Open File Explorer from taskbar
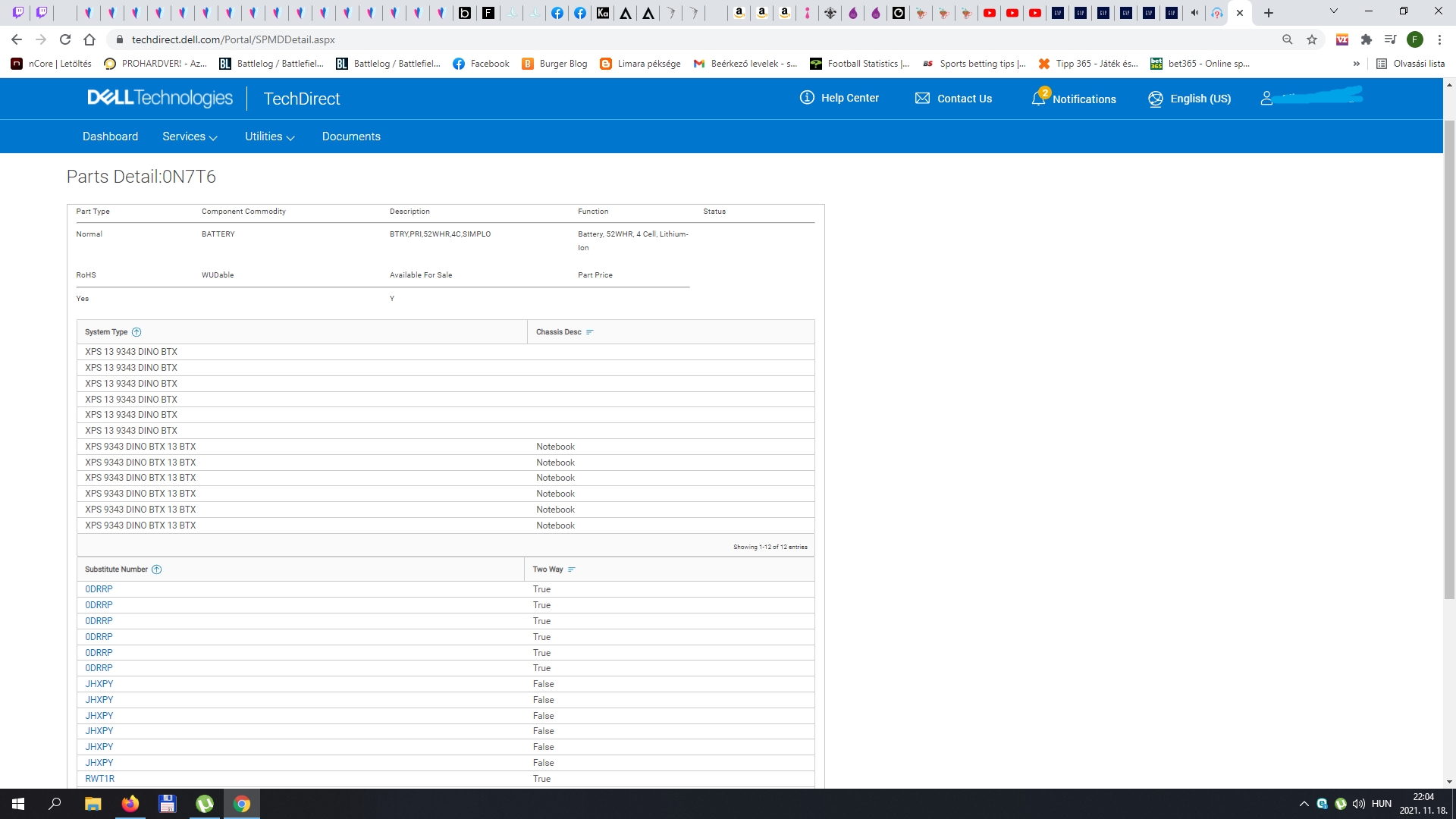Viewport: 1456px width, 819px height. [93, 804]
